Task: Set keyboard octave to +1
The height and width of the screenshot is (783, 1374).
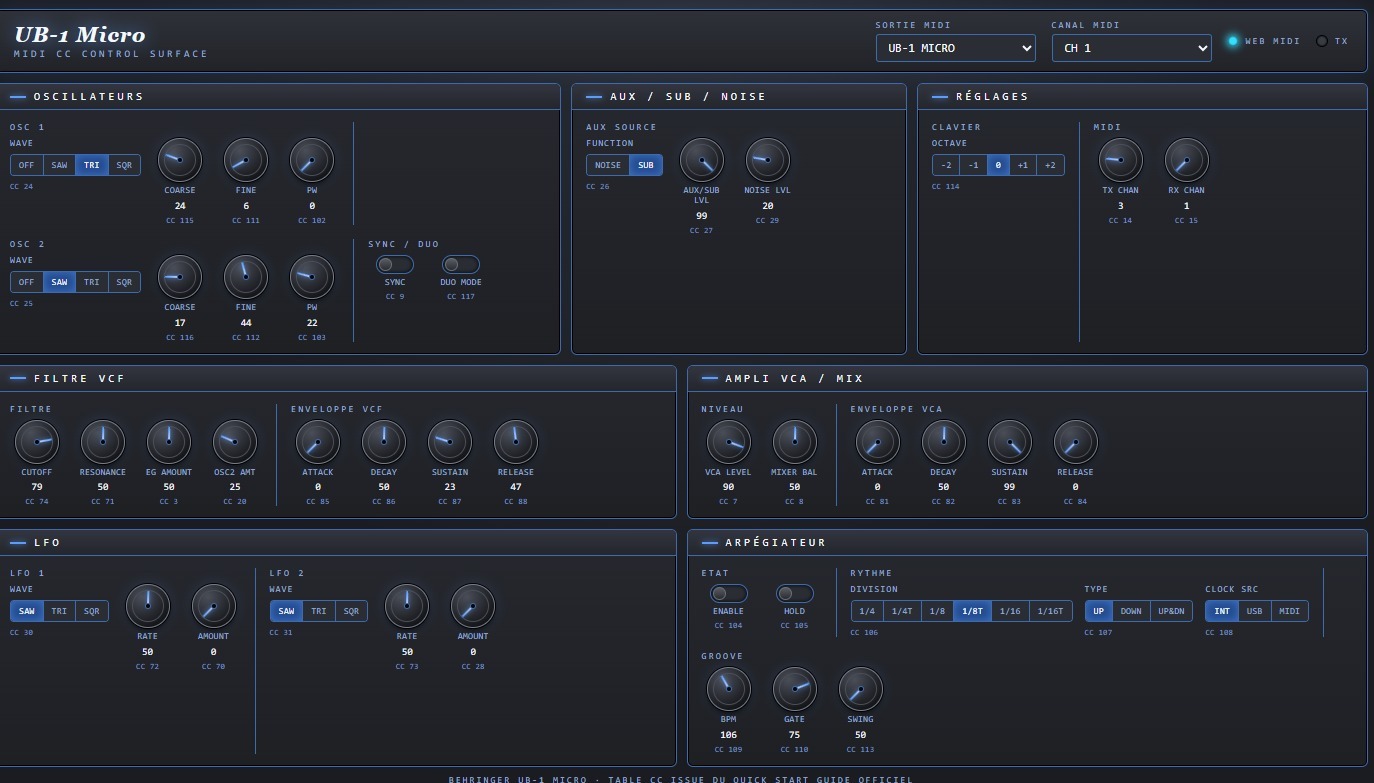Action: [x=1022, y=165]
